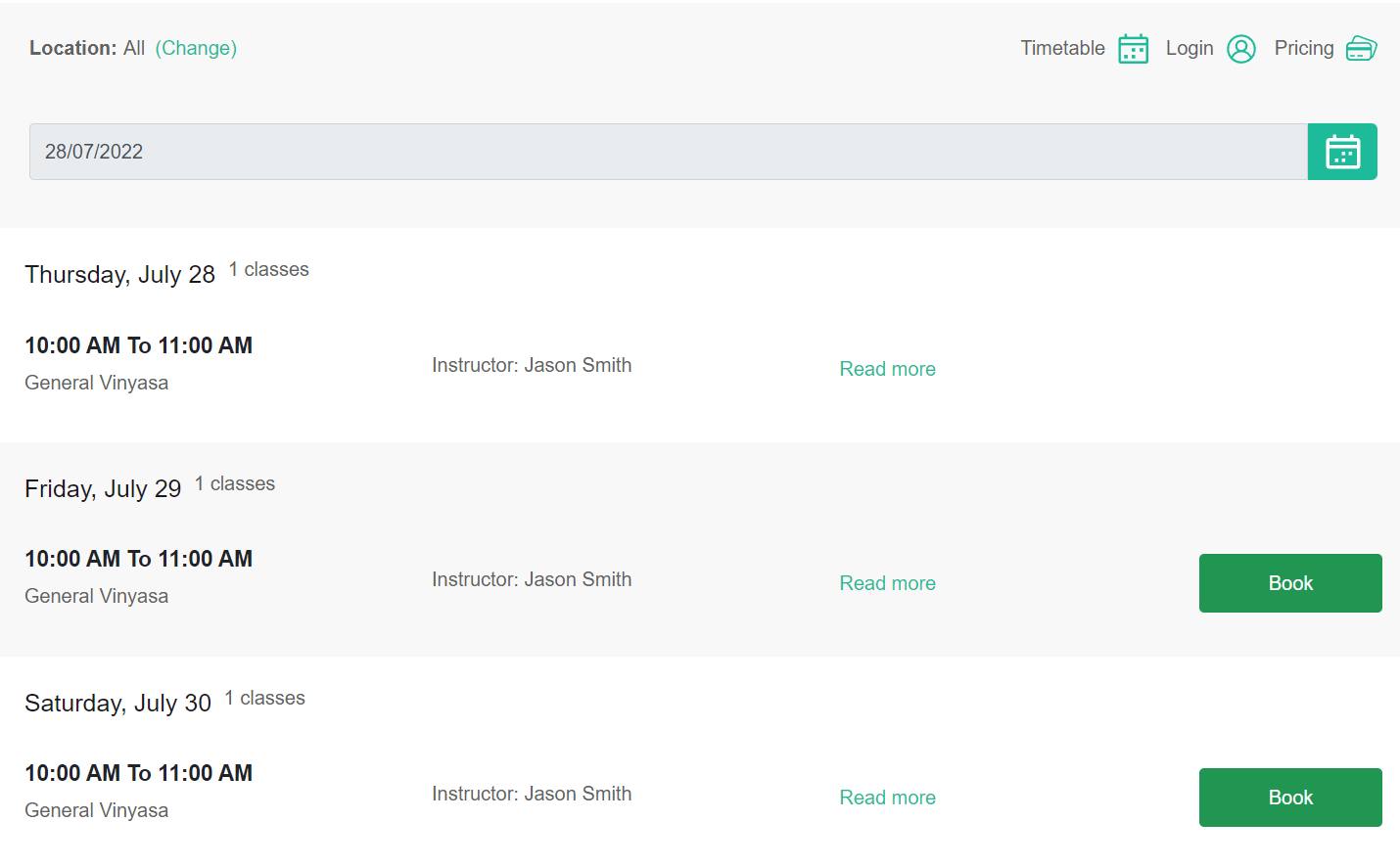Open the Login menu item
Viewport: 1400px width, 867px height.
point(1190,47)
